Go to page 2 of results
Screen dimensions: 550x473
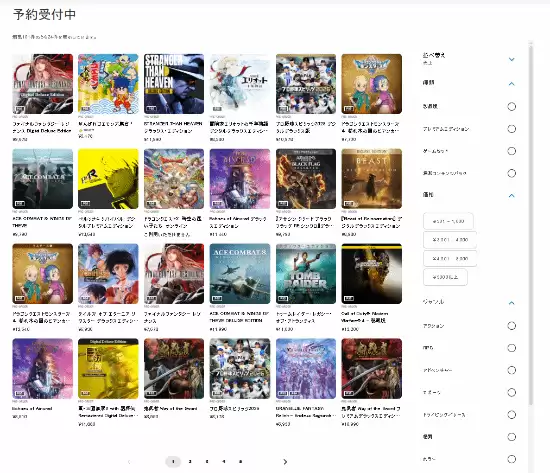(190, 461)
